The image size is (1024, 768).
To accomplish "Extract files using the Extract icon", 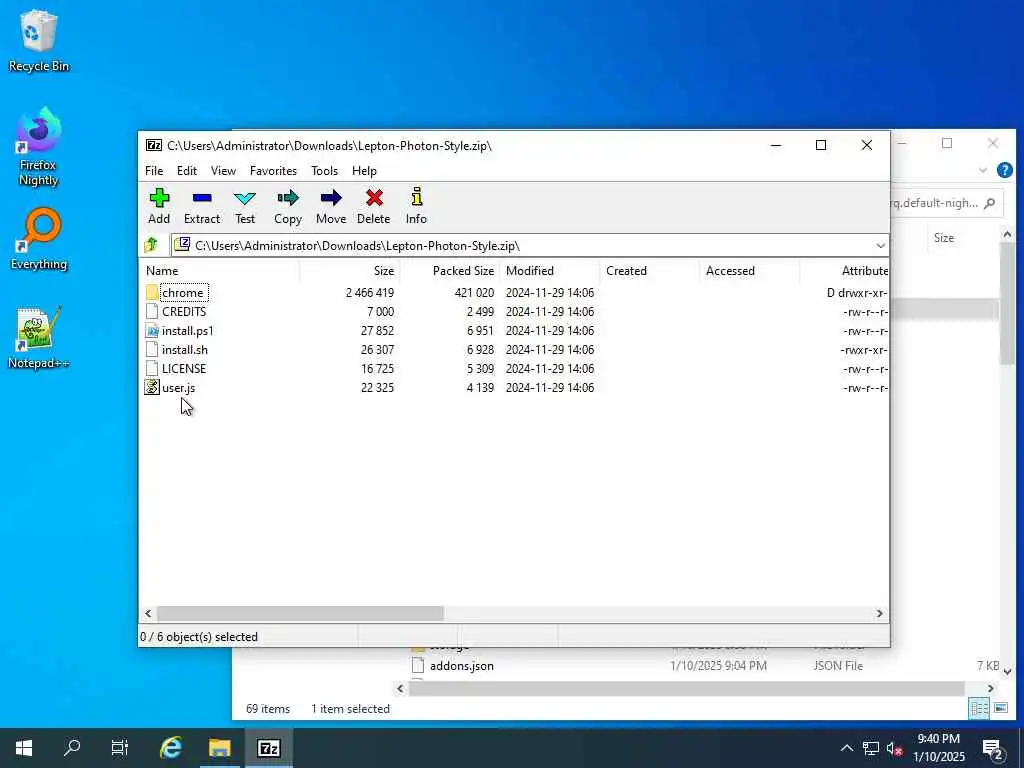I will [202, 206].
